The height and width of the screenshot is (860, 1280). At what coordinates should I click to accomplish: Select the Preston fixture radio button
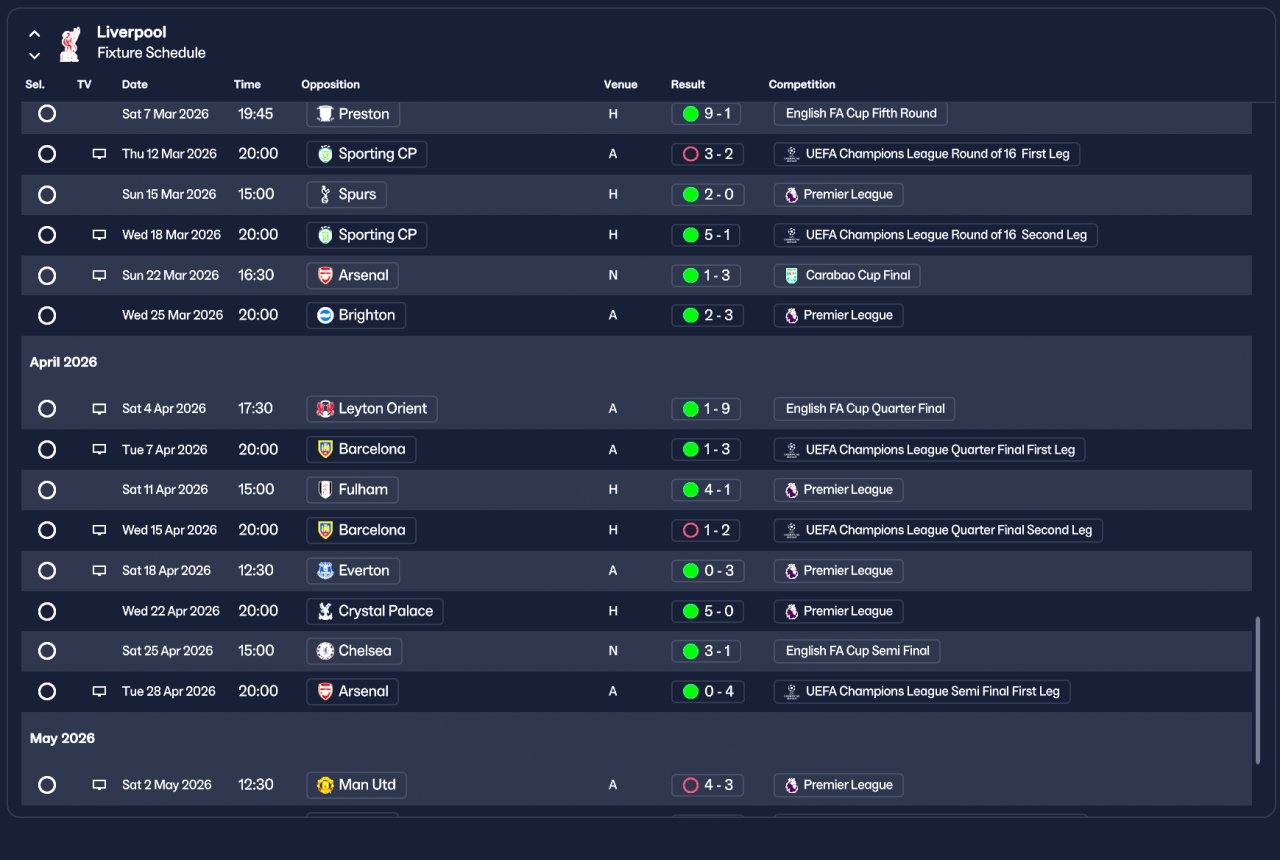tap(47, 114)
